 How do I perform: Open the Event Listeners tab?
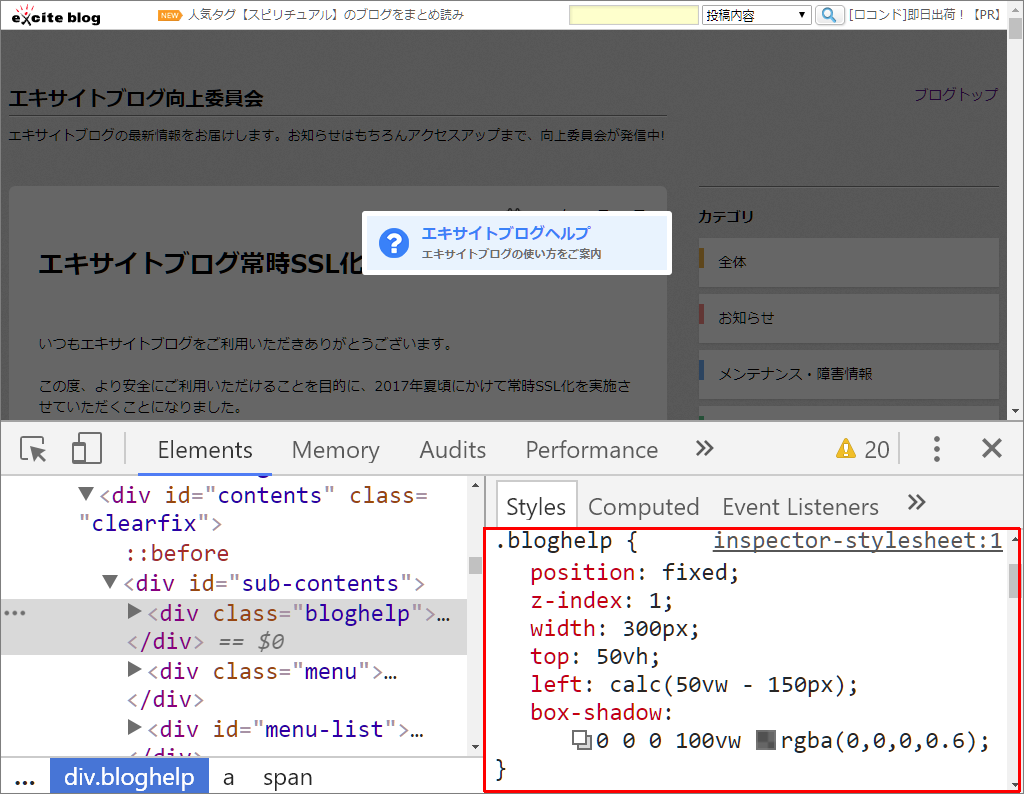pos(800,507)
